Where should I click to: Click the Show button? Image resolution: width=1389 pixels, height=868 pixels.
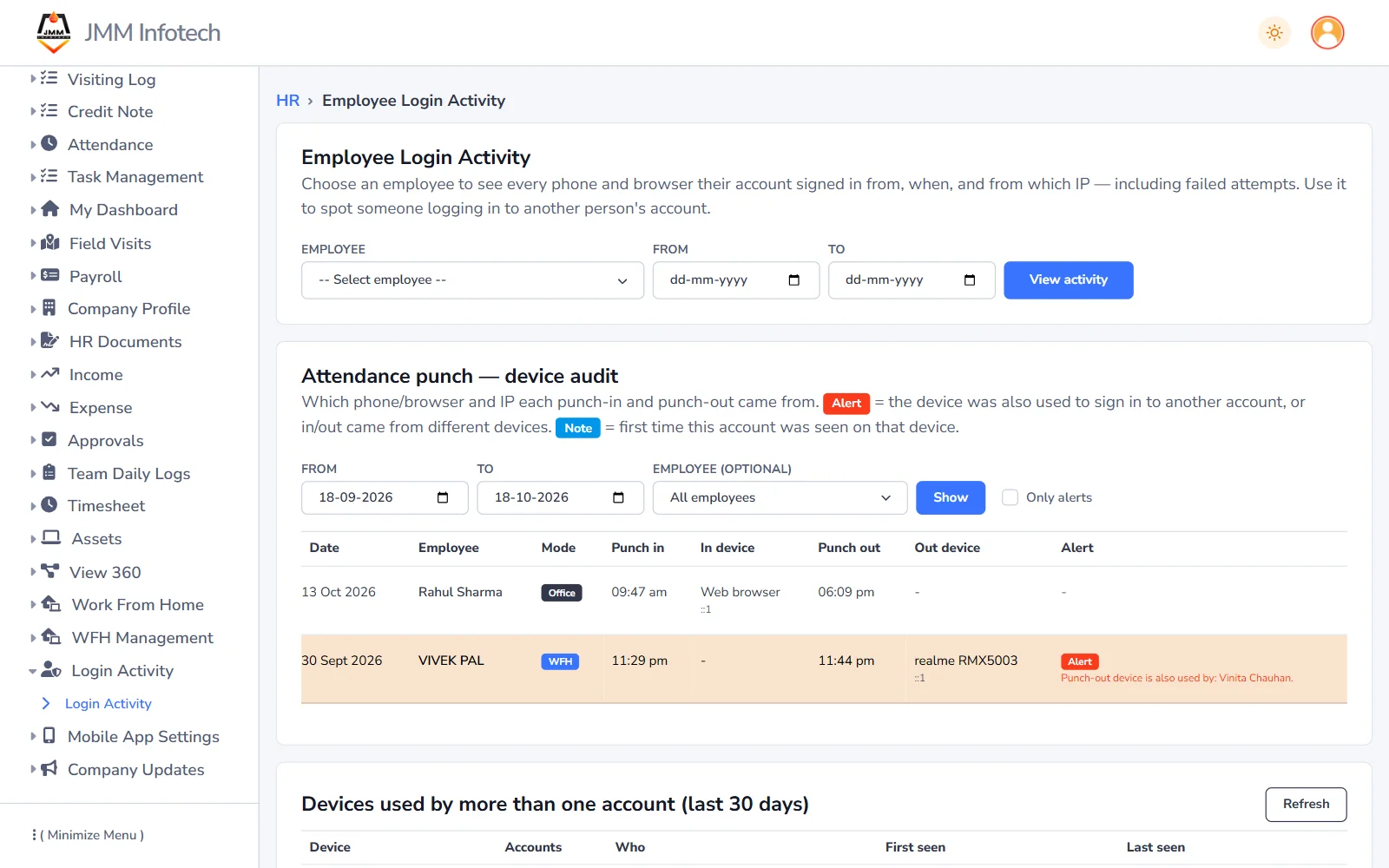(x=951, y=497)
